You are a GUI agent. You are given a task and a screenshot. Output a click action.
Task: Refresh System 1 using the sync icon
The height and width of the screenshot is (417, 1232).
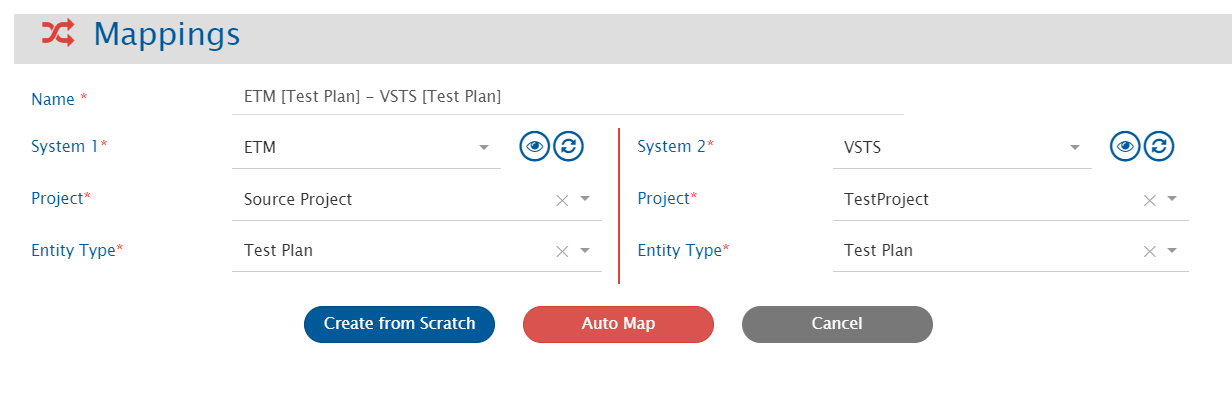568,146
